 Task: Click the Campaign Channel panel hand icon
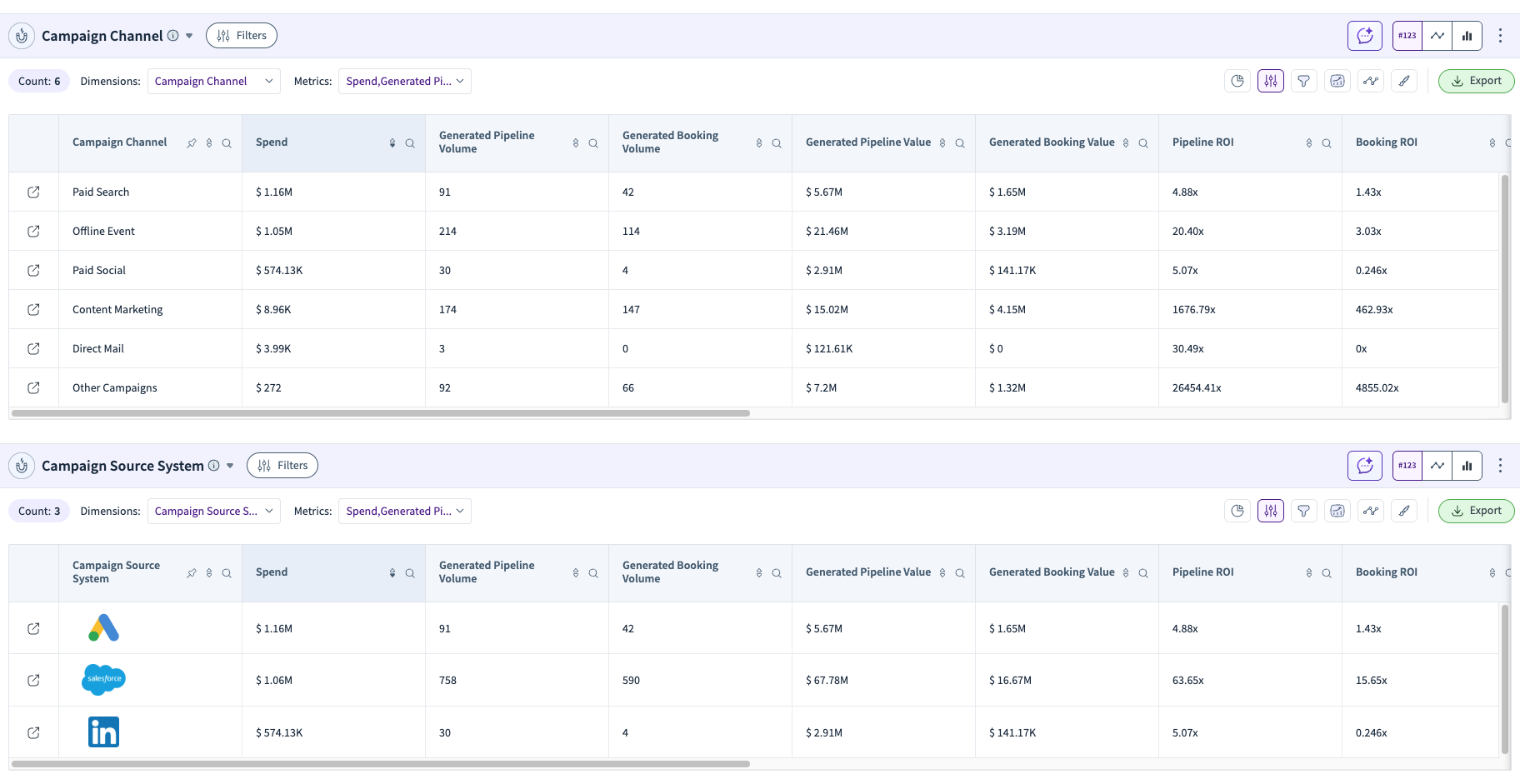[x=22, y=36]
